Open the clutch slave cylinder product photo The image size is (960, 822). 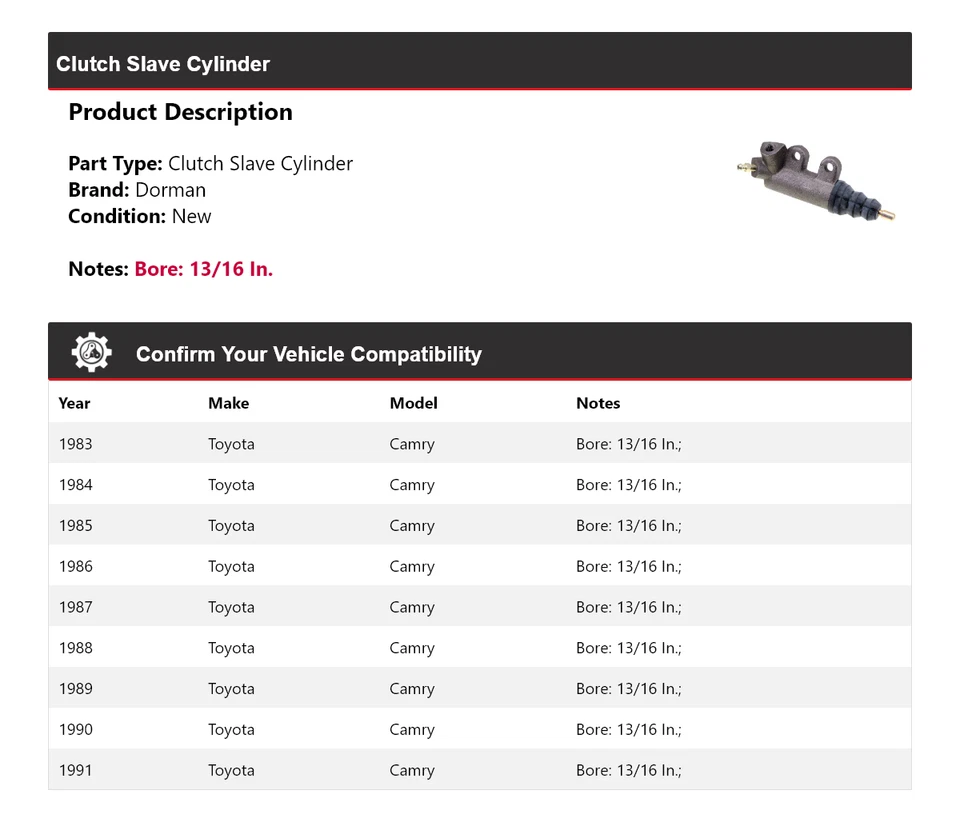coord(816,181)
